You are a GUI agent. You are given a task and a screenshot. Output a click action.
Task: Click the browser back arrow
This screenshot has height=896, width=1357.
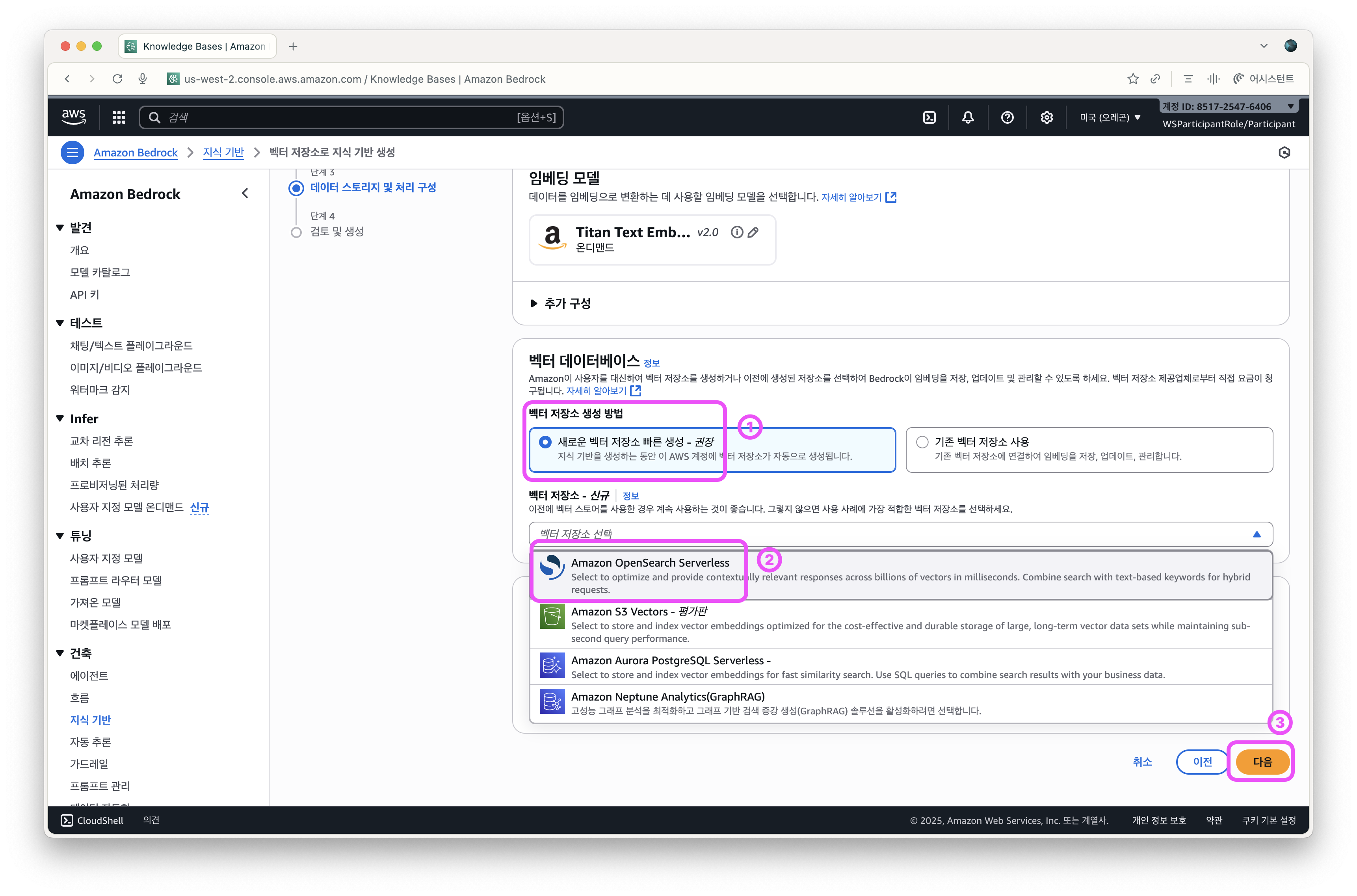[x=67, y=79]
